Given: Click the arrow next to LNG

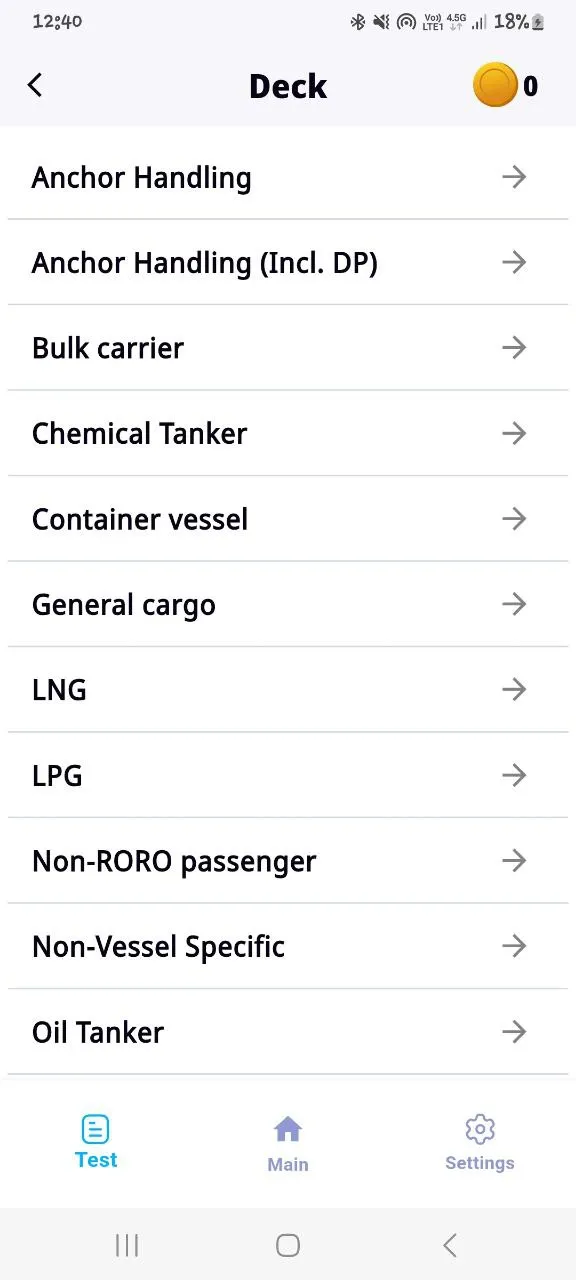Looking at the screenshot, I should (514, 689).
